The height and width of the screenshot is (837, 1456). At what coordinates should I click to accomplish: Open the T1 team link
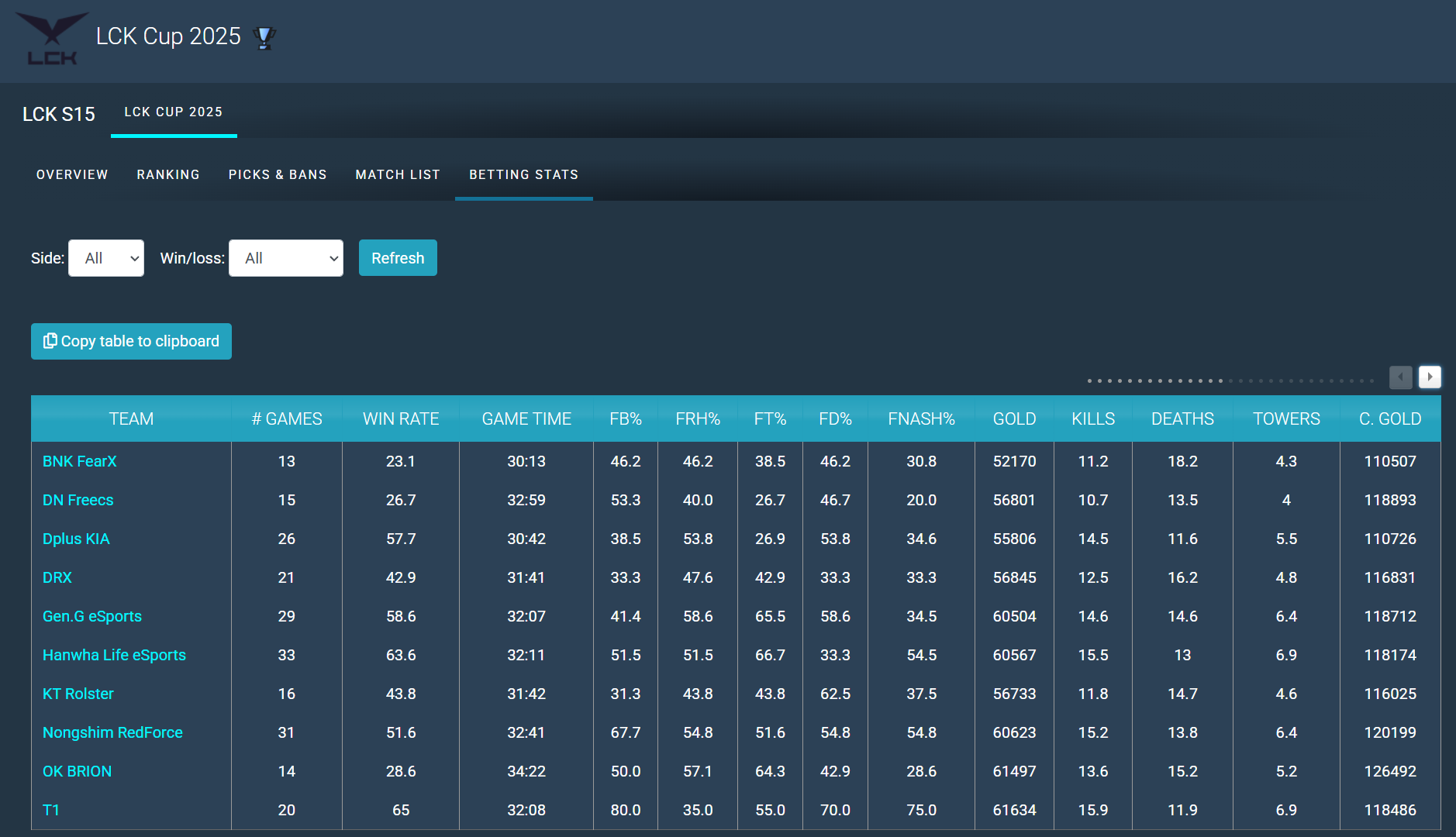(51, 810)
